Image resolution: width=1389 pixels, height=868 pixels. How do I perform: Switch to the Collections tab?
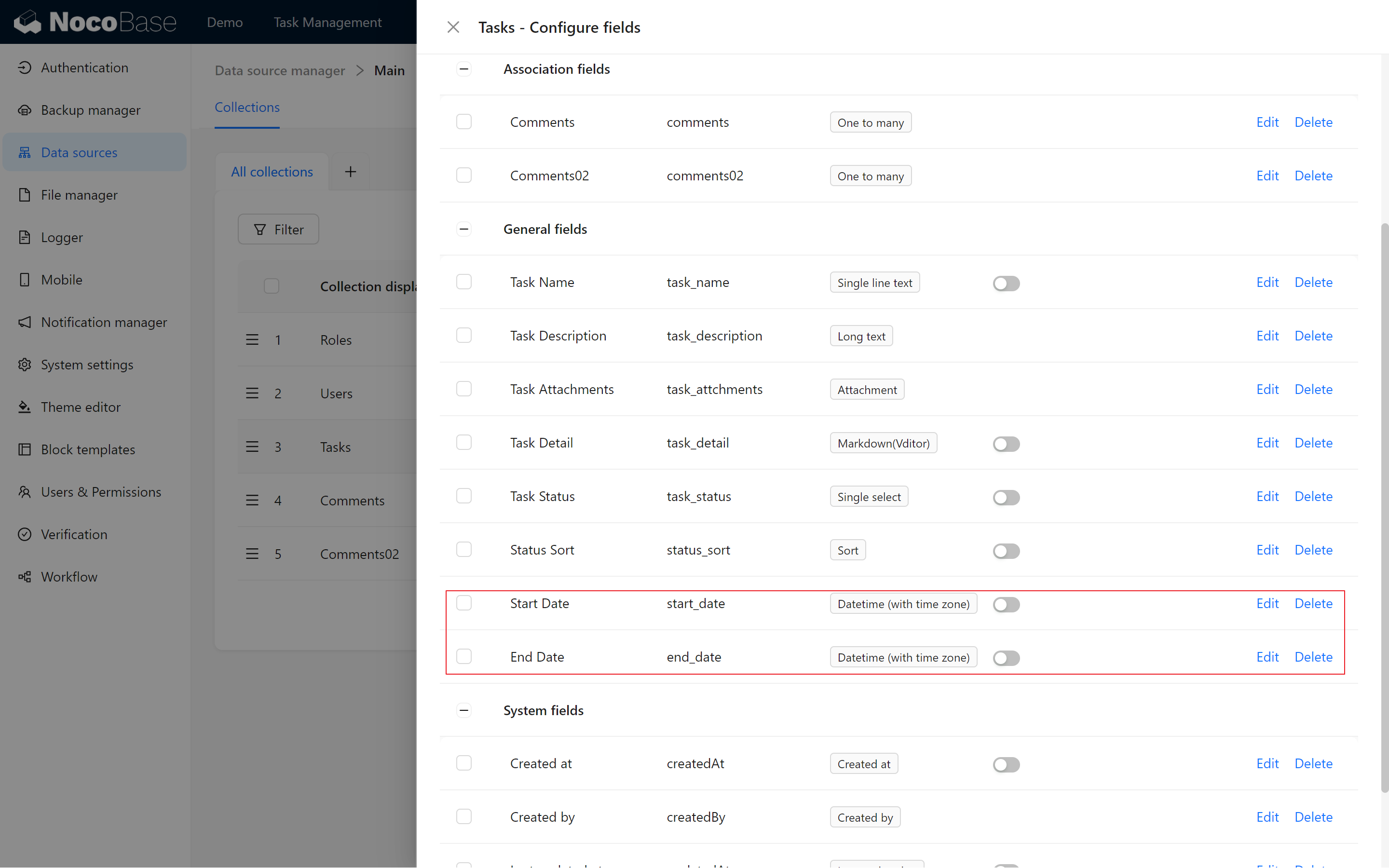click(x=247, y=108)
